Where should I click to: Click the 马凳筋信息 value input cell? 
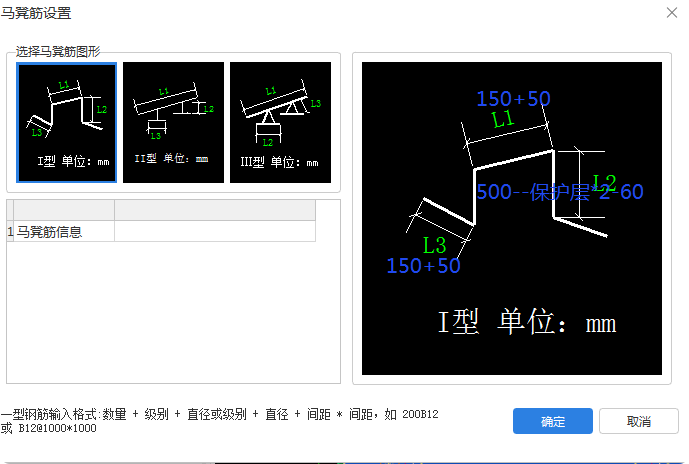215,231
